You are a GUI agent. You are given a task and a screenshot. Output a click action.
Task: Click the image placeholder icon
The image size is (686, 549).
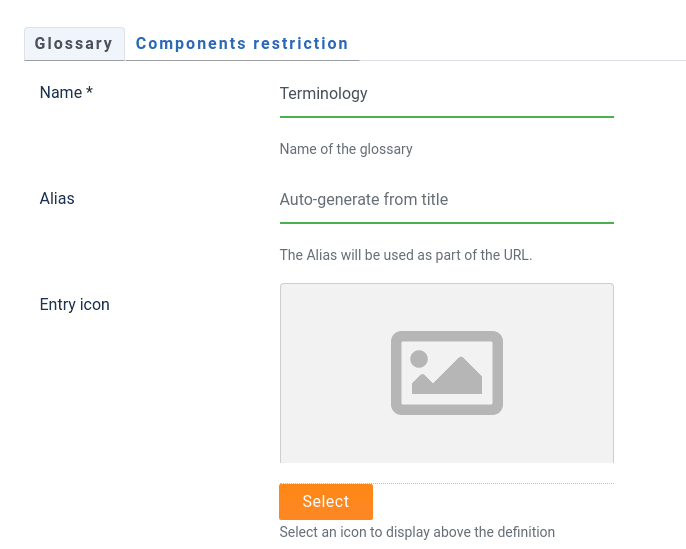coord(446,372)
